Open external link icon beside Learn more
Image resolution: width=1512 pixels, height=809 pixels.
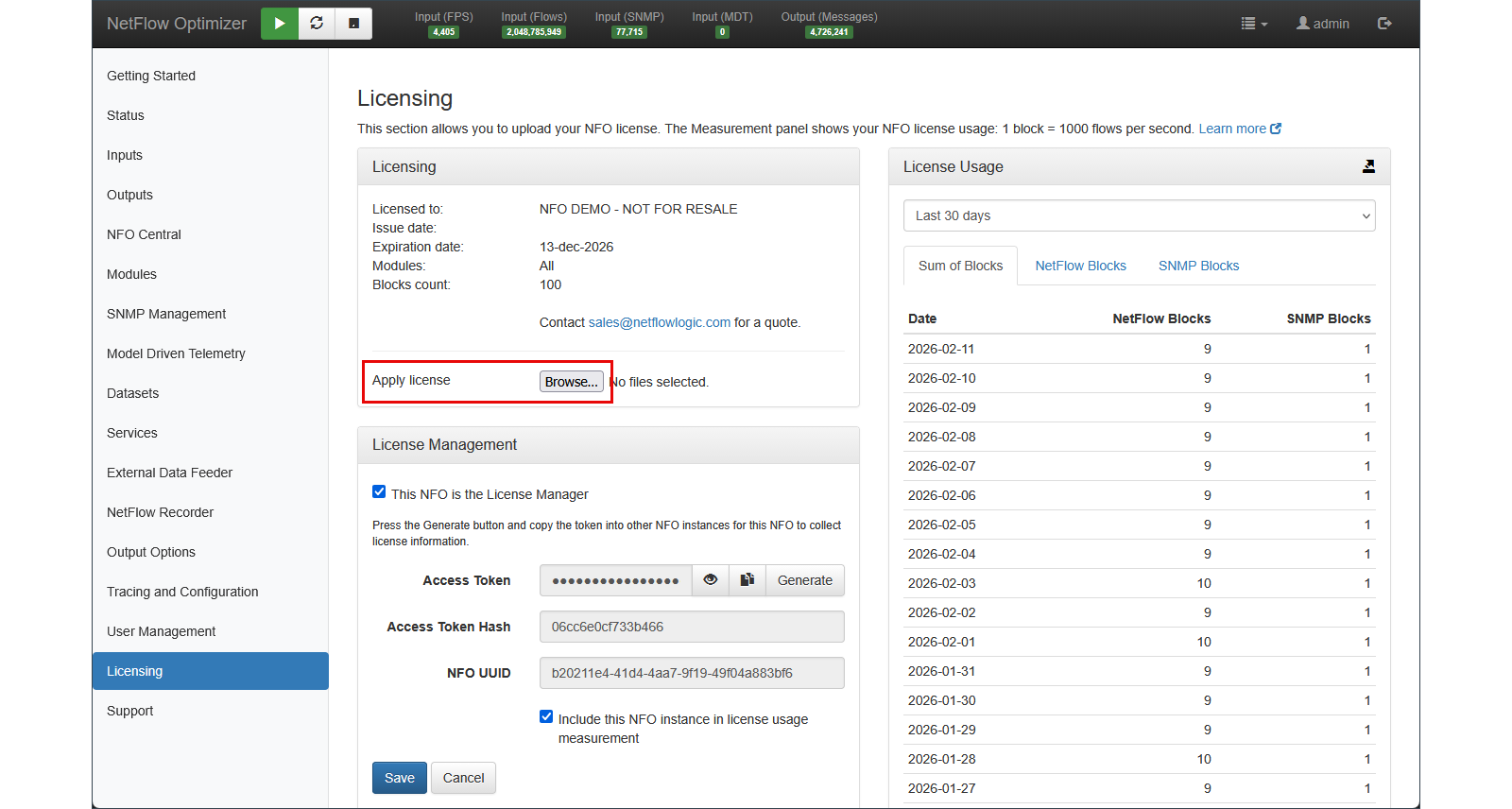(1276, 129)
